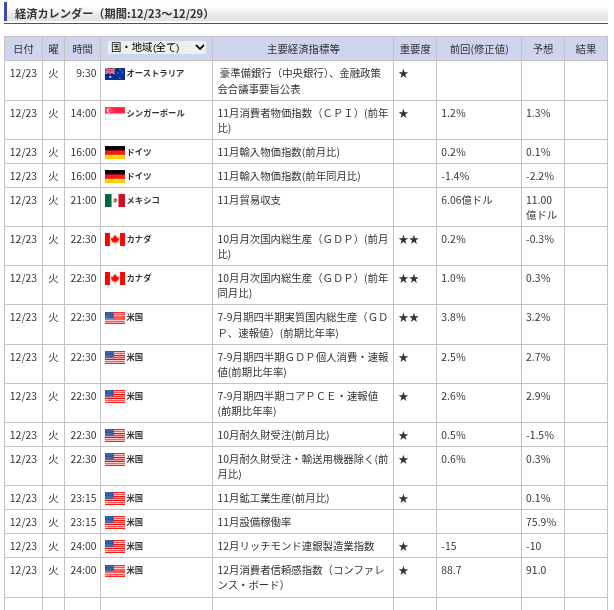
Task: Click US flag in リッチモンド連銀製造業指数 row
Action: (115, 546)
